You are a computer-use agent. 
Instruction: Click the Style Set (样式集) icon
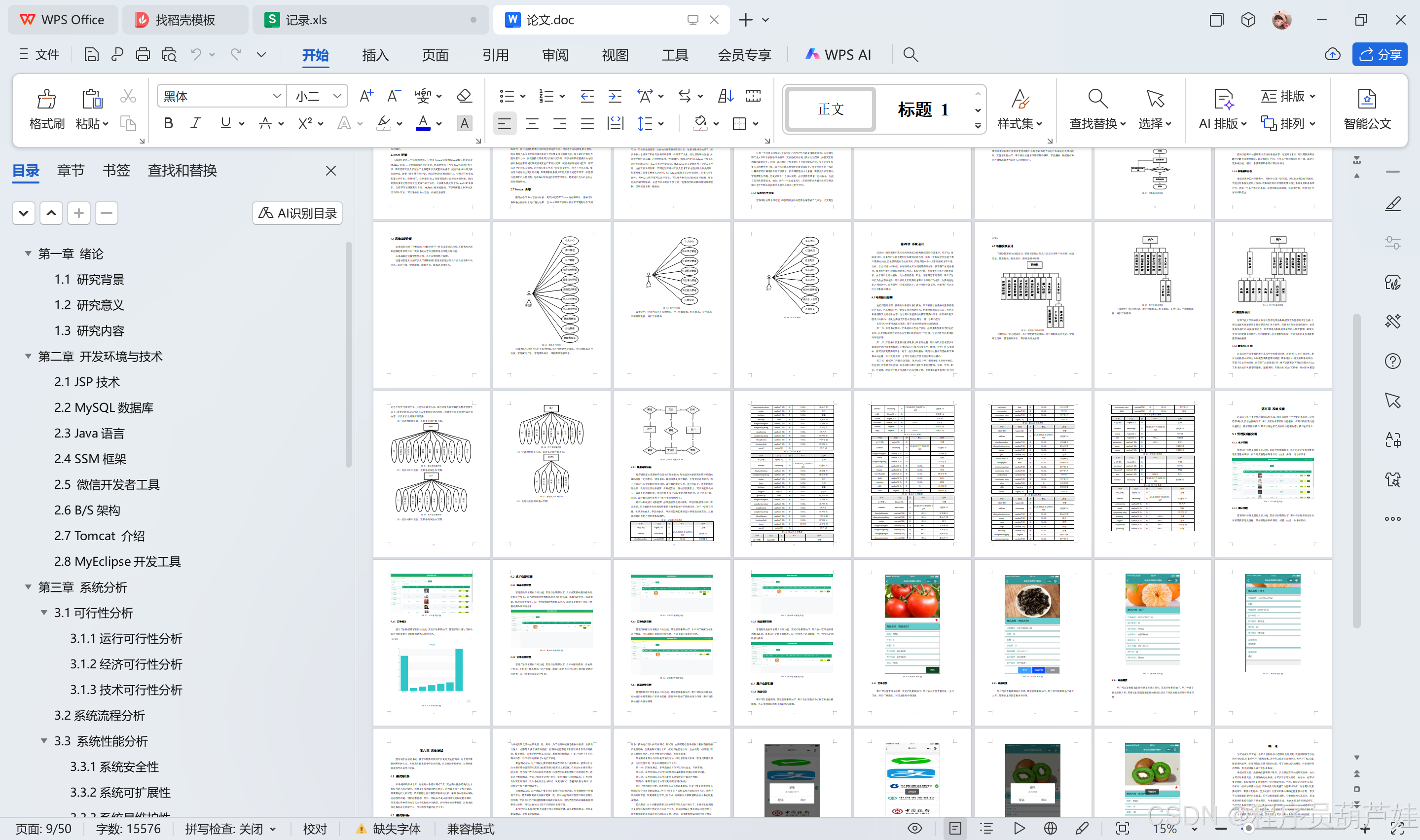click(1020, 99)
